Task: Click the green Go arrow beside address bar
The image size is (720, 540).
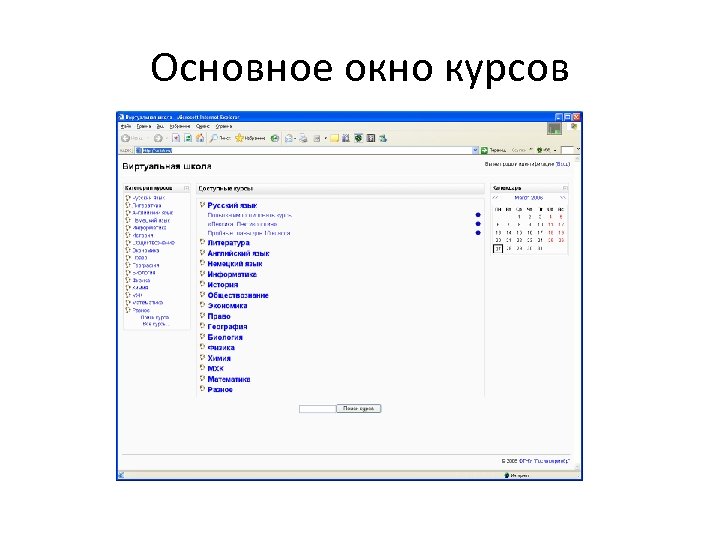Action: [484, 150]
